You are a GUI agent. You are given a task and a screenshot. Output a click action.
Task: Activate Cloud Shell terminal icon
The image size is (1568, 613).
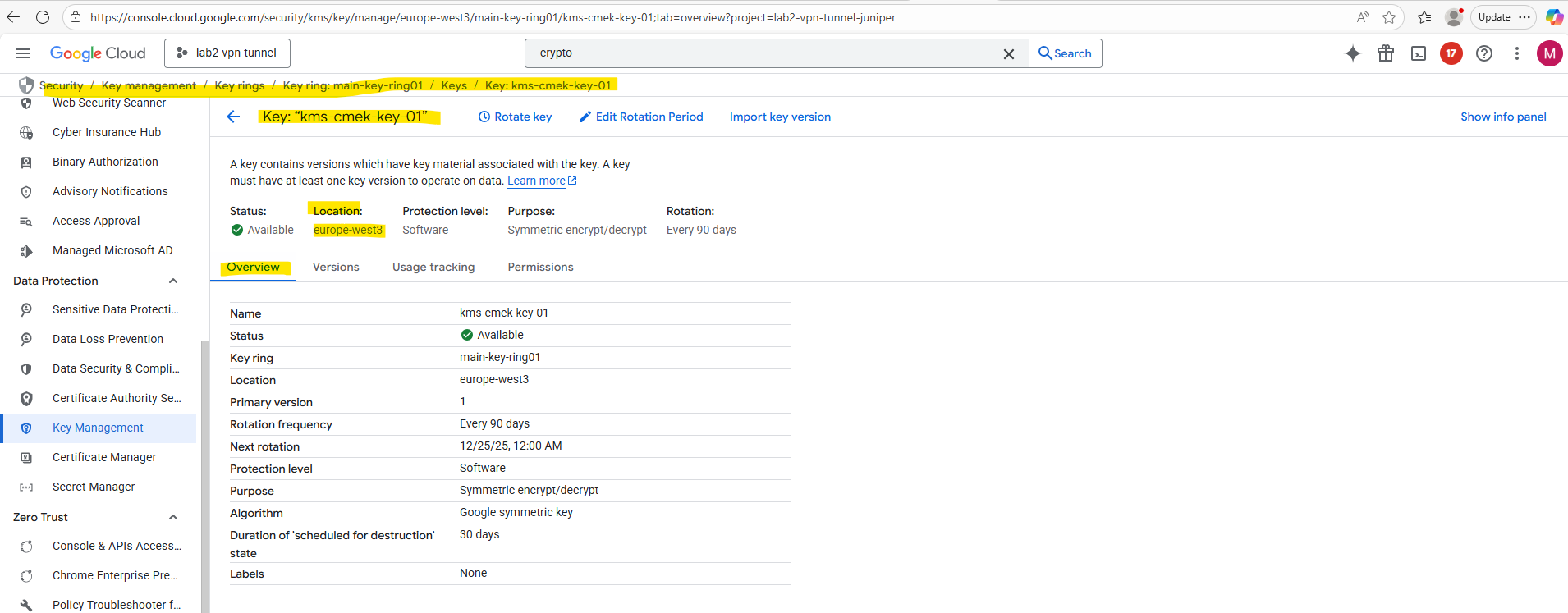coord(1419,53)
